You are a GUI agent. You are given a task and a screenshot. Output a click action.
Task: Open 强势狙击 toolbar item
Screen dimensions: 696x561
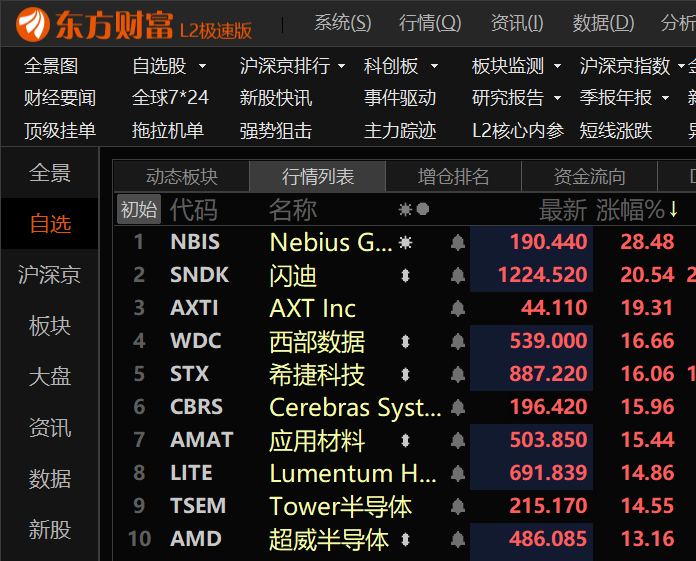click(x=276, y=131)
